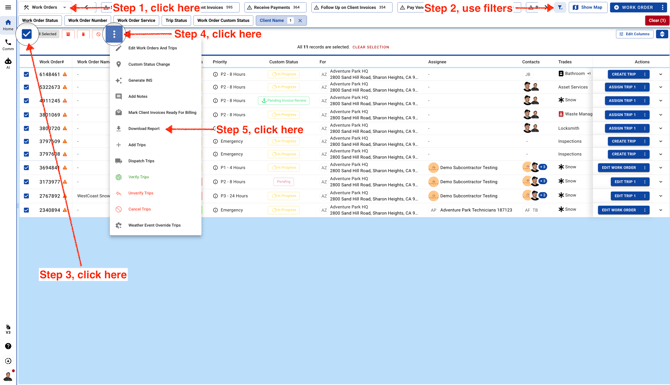Uncheck work order 3173977
Screen dimensions: 670x385
(x=26, y=182)
